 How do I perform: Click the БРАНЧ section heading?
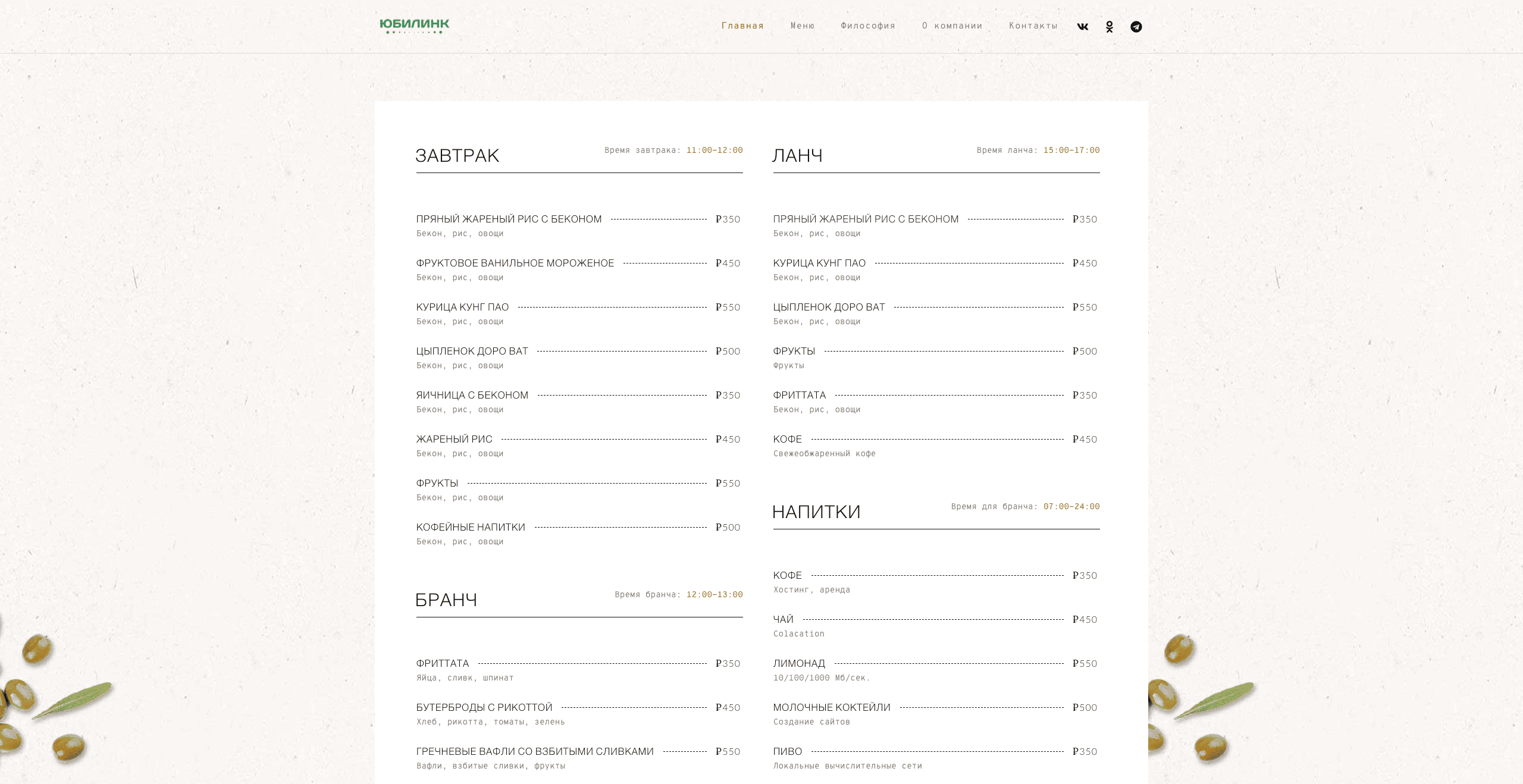446,600
